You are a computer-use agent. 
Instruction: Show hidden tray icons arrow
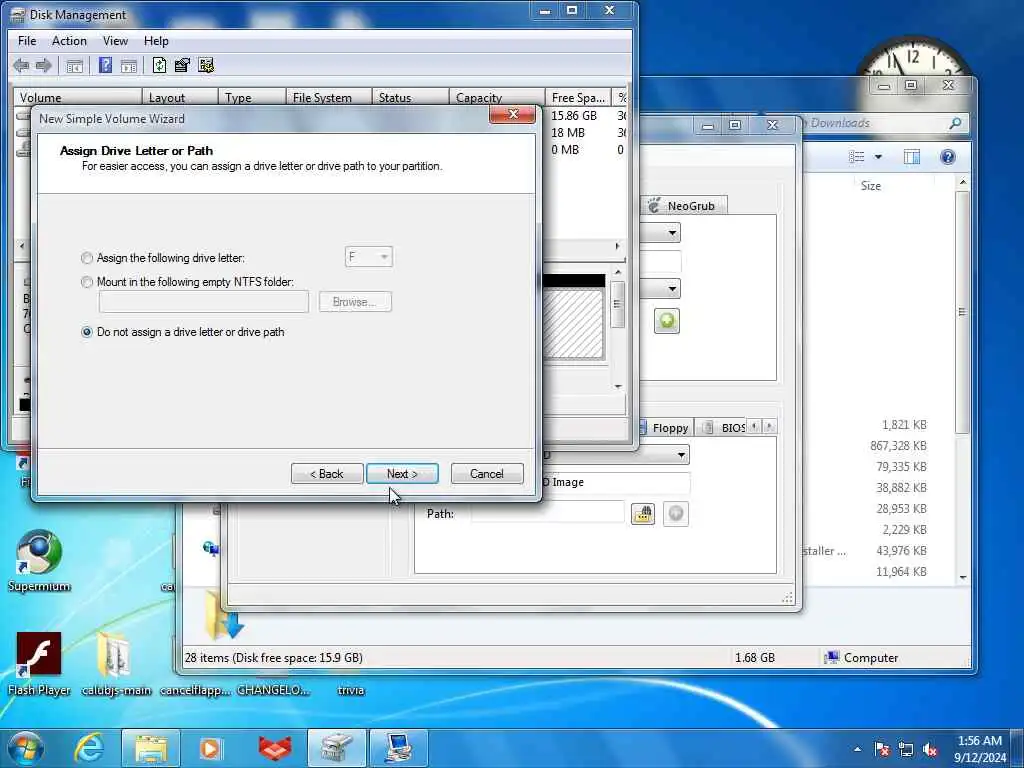pyautogui.click(x=857, y=750)
